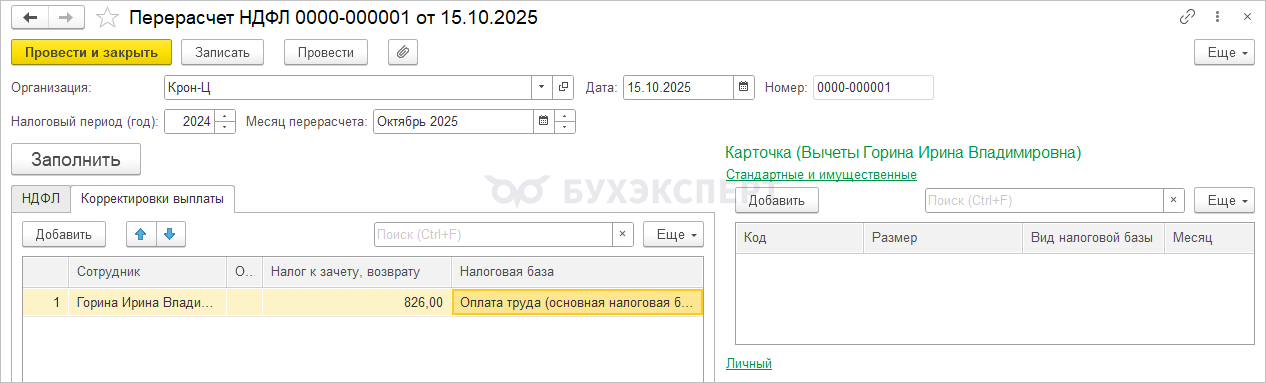Focus search field in the deductions card
The image size is (1266, 383).
tap(1044, 200)
